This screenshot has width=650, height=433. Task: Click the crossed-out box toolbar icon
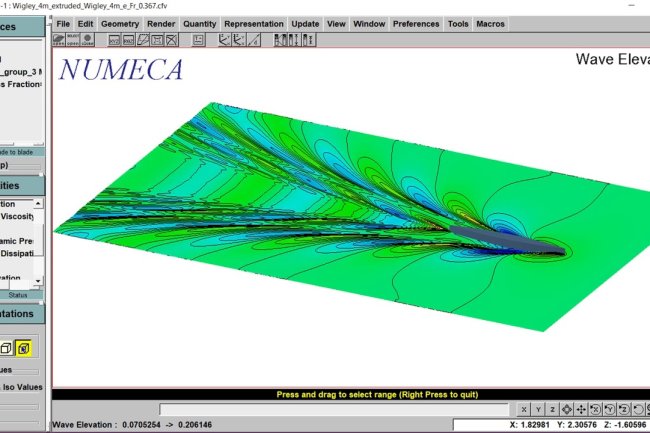pos(172,40)
